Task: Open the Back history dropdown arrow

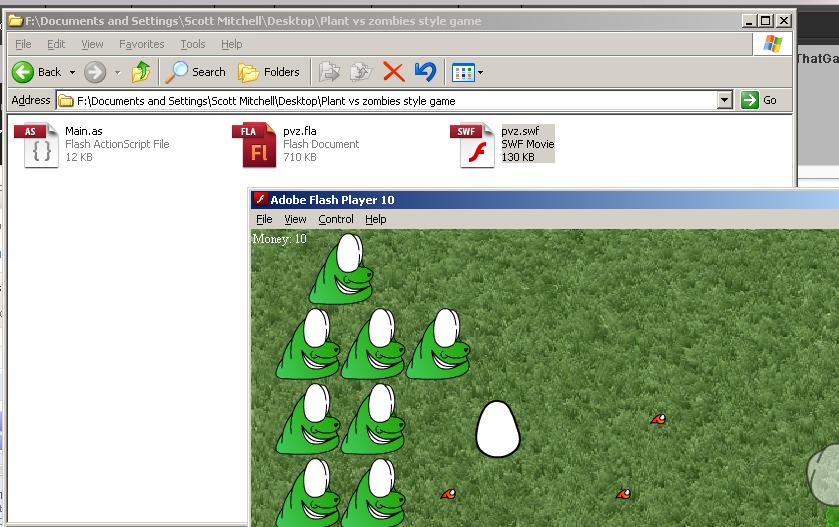Action: tap(72, 72)
